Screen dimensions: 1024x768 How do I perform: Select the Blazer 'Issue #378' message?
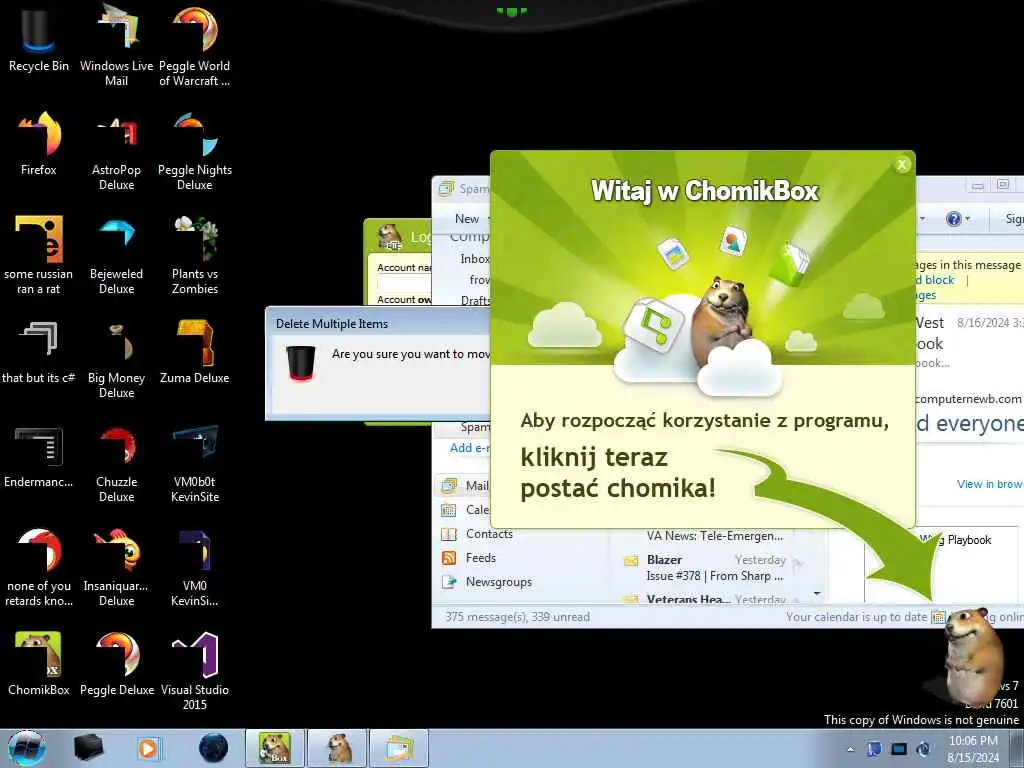(714, 568)
